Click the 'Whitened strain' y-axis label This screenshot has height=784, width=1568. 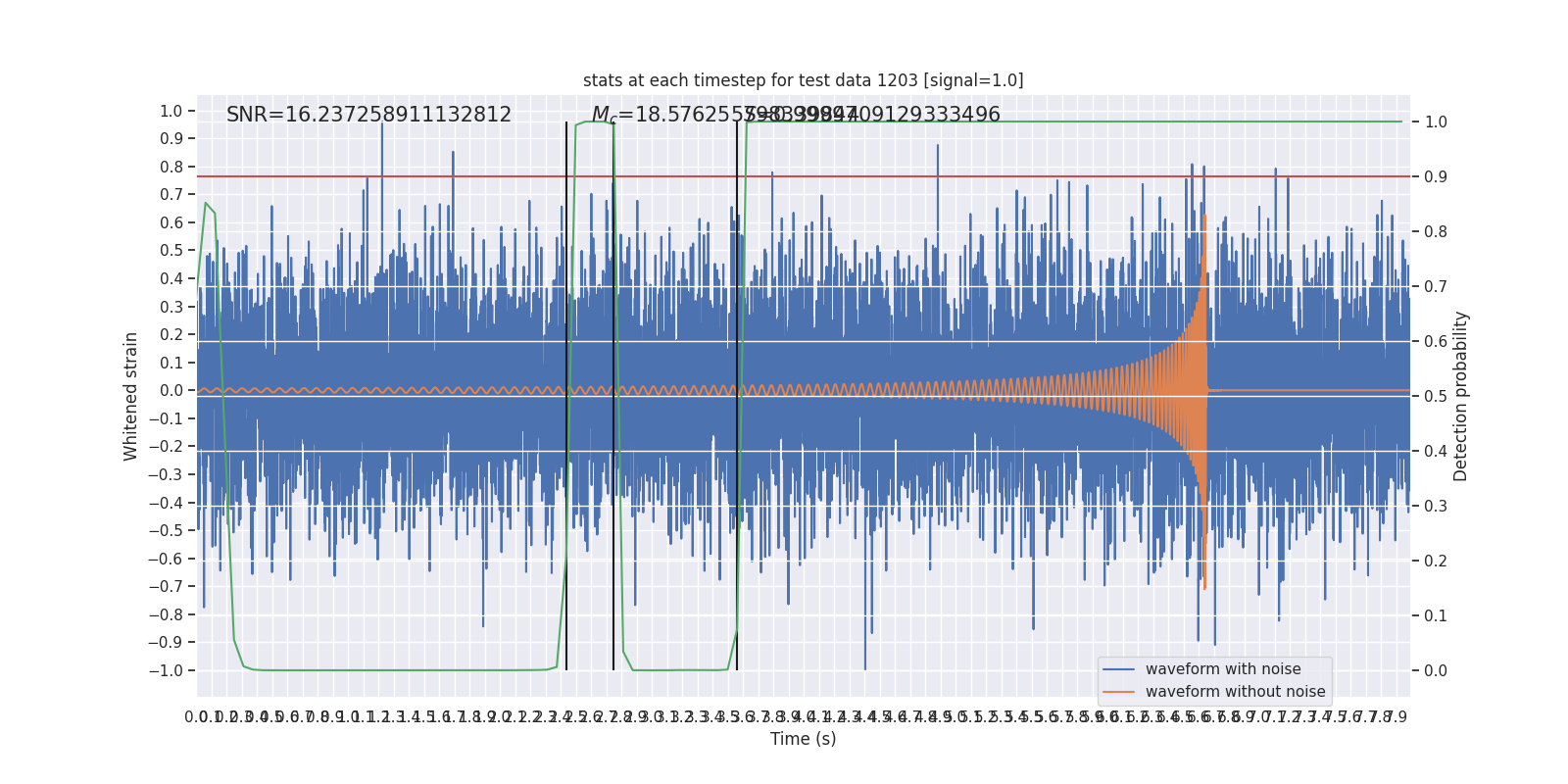[131, 396]
